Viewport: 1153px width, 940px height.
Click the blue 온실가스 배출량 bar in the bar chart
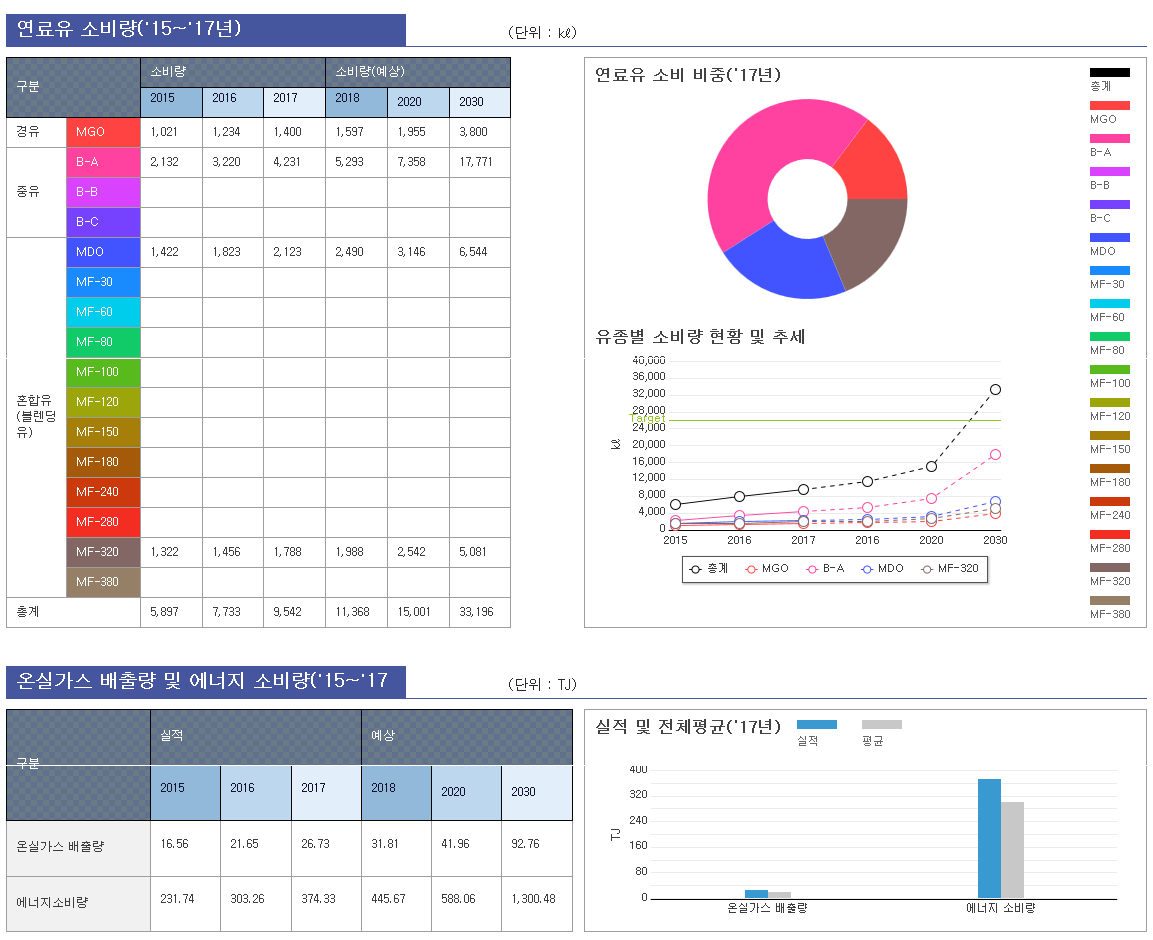pyautogui.click(x=756, y=894)
